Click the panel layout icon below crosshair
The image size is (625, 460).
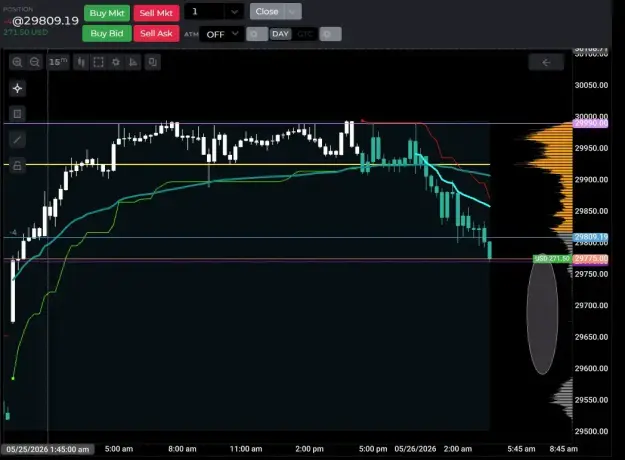[x=18, y=114]
